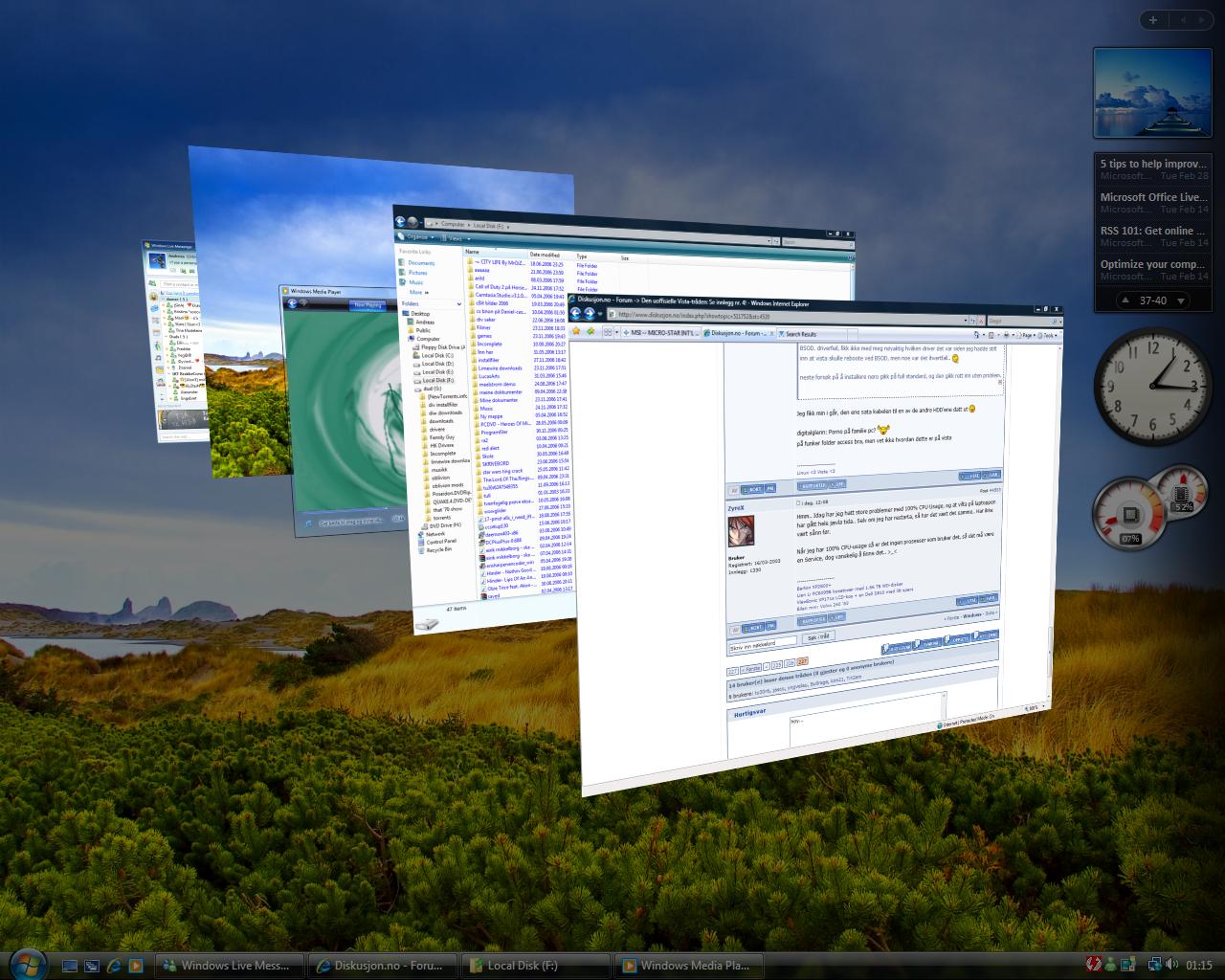Open Quick Tabs dropdown arrow in Internet Explorer

pos(616,332)
